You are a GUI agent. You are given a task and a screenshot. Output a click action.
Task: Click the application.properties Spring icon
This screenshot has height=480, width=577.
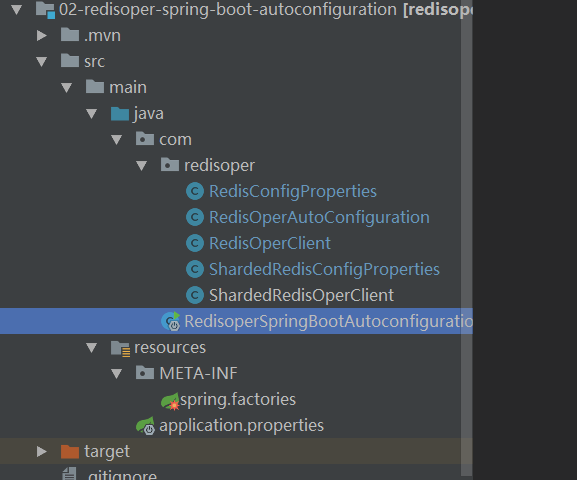146,426
